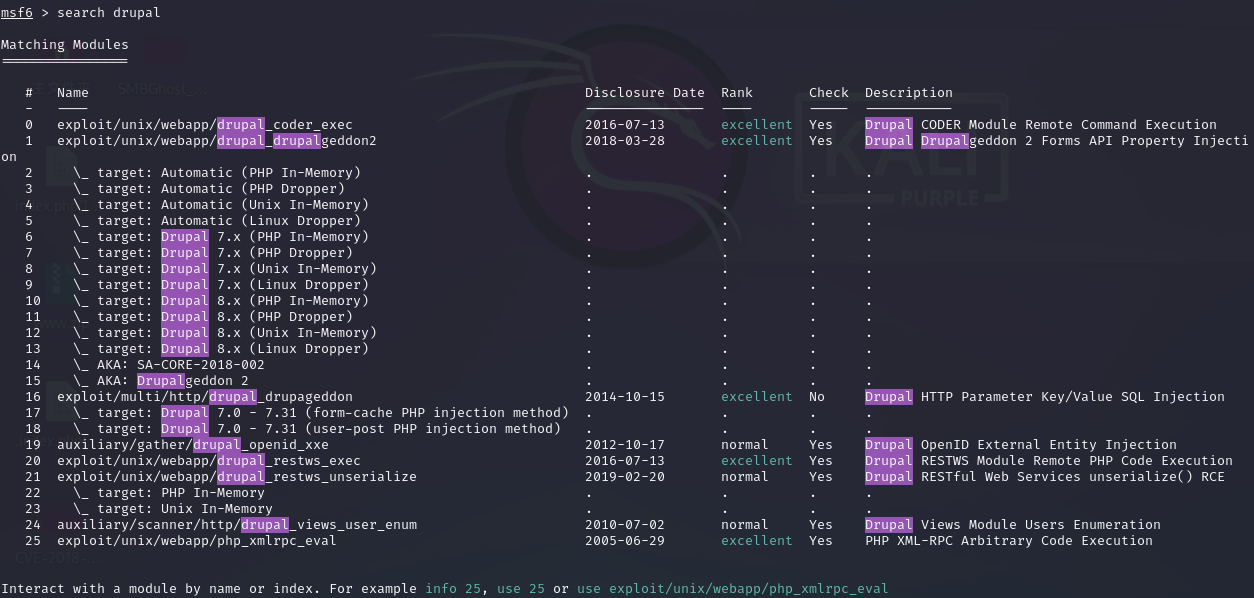Click target row 'Drupal 8.x (PHP Dropper)'
This screenshot has width=1254, height=598.
coord(213,317)
